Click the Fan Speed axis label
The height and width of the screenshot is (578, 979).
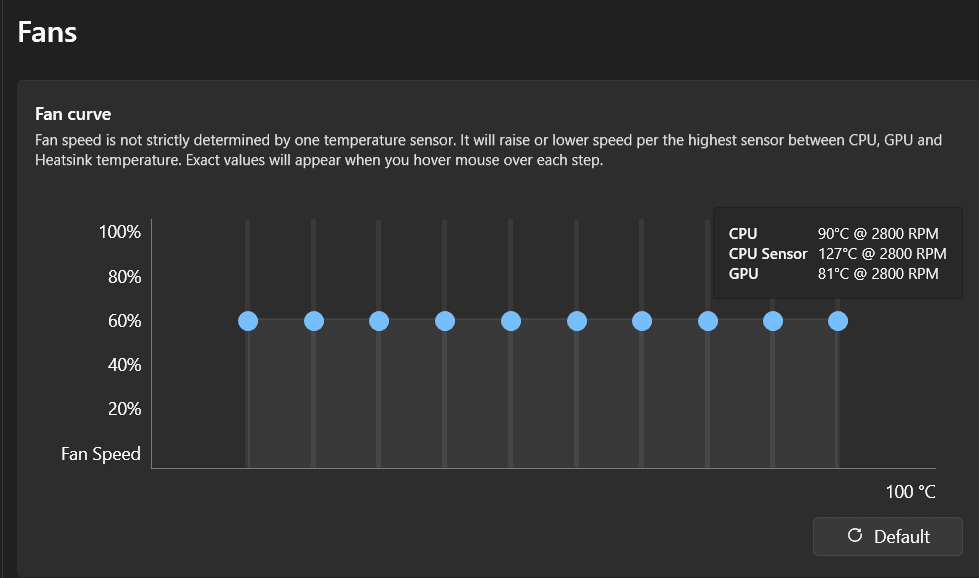[x=101, y=454]
